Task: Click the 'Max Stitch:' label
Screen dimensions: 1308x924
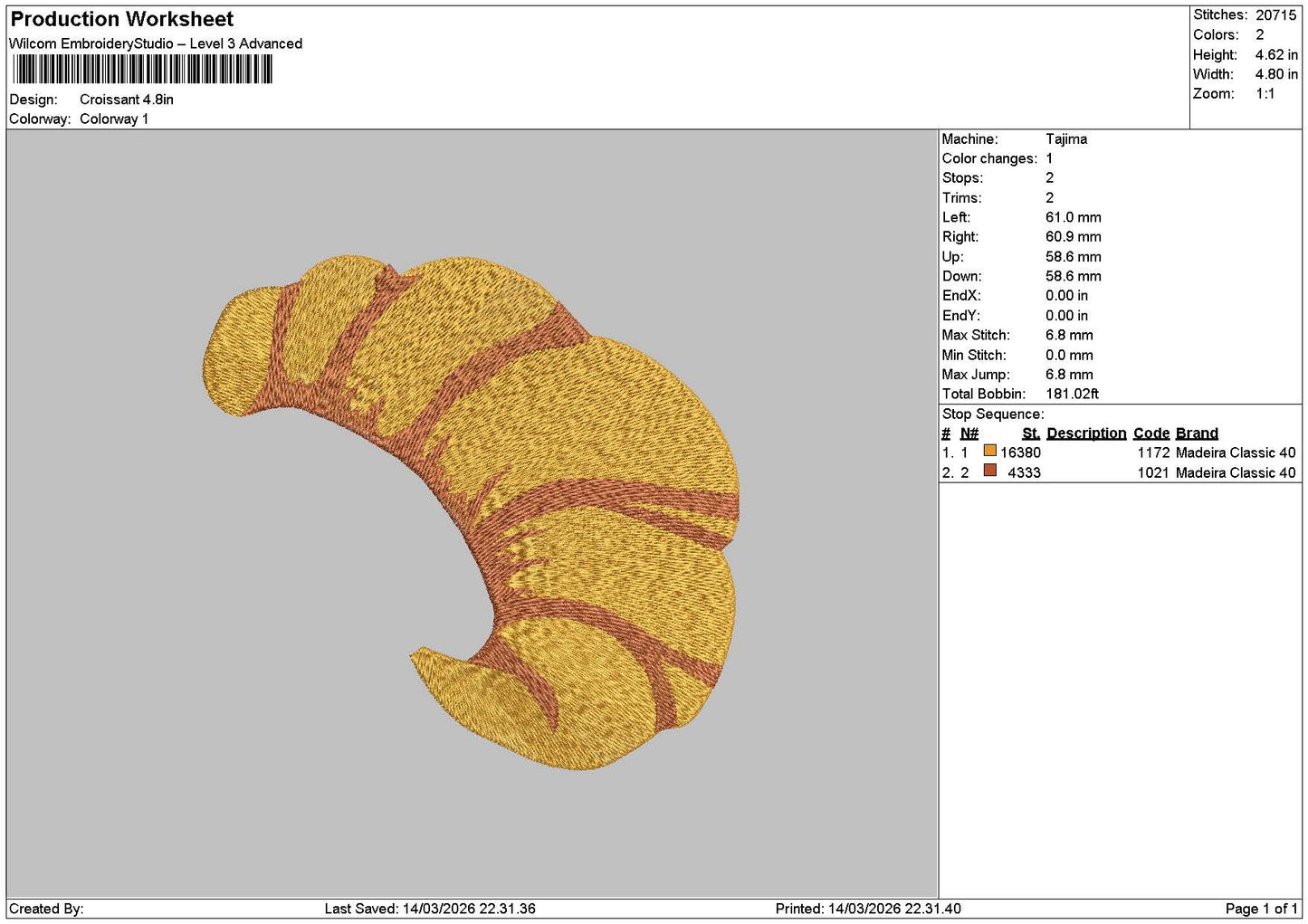Action: click(976, 335)
